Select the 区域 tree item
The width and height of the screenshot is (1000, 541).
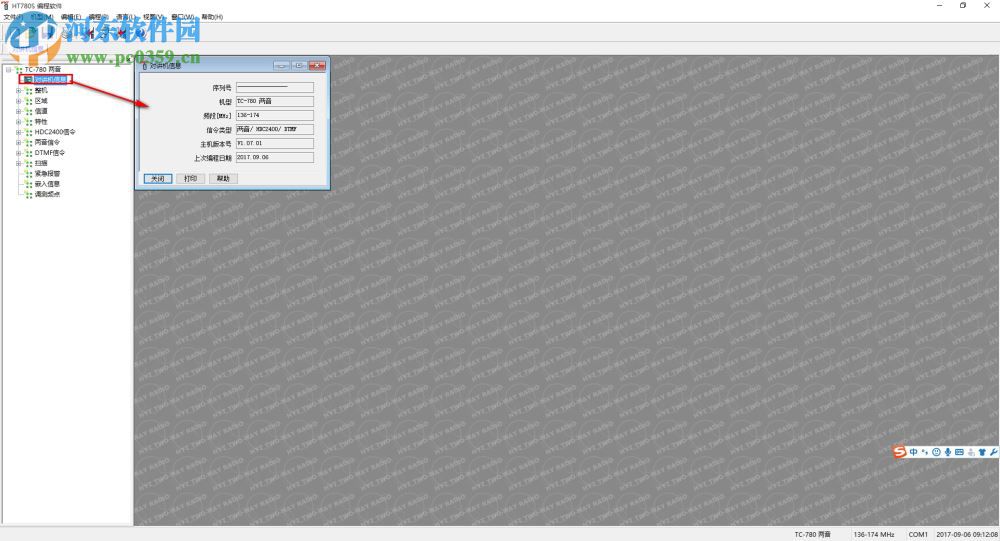(x=41, y=101)
